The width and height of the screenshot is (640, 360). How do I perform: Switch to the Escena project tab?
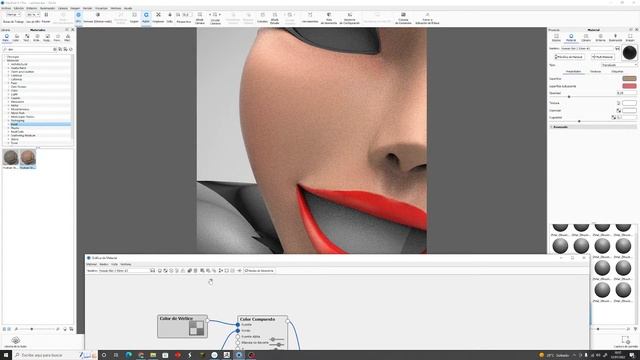[x=556, y=38]
